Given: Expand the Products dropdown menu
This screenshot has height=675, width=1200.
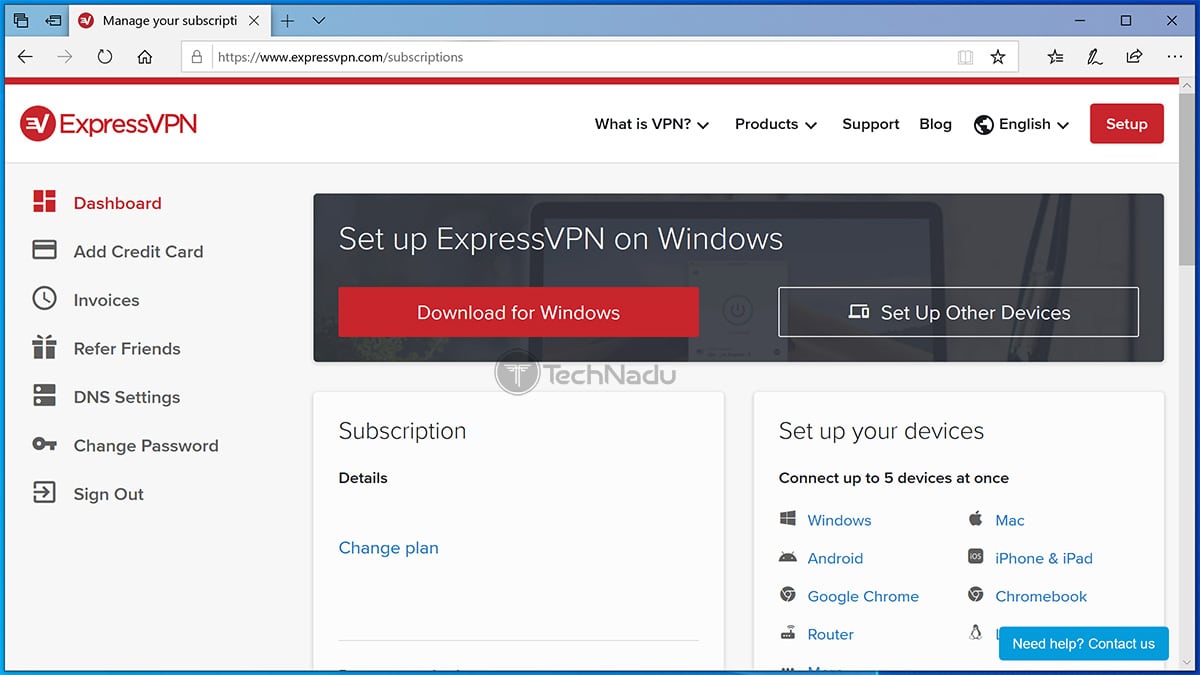Looking at the screenshot, I should [776, 124].
